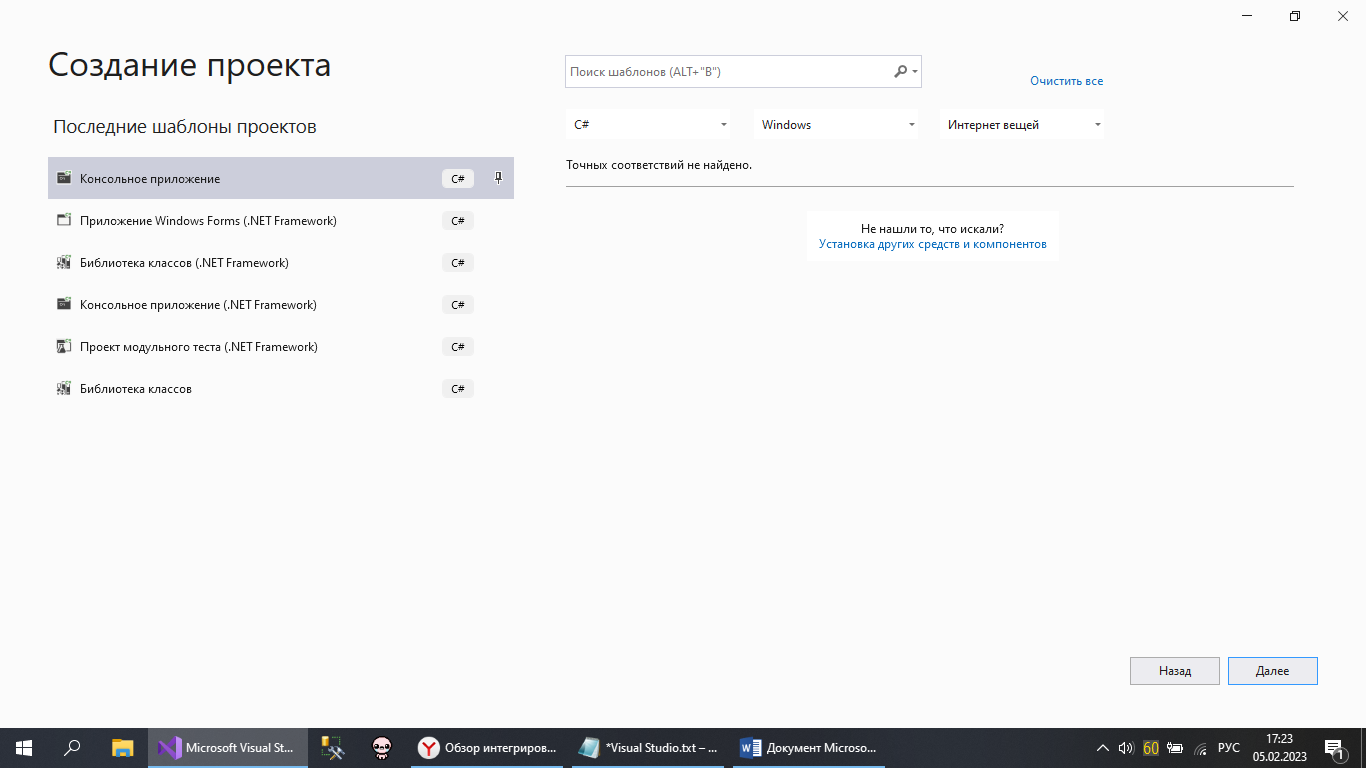Click the Консольное приложение template icon
The image size is (1366, 768).
(x=64, y=178)
